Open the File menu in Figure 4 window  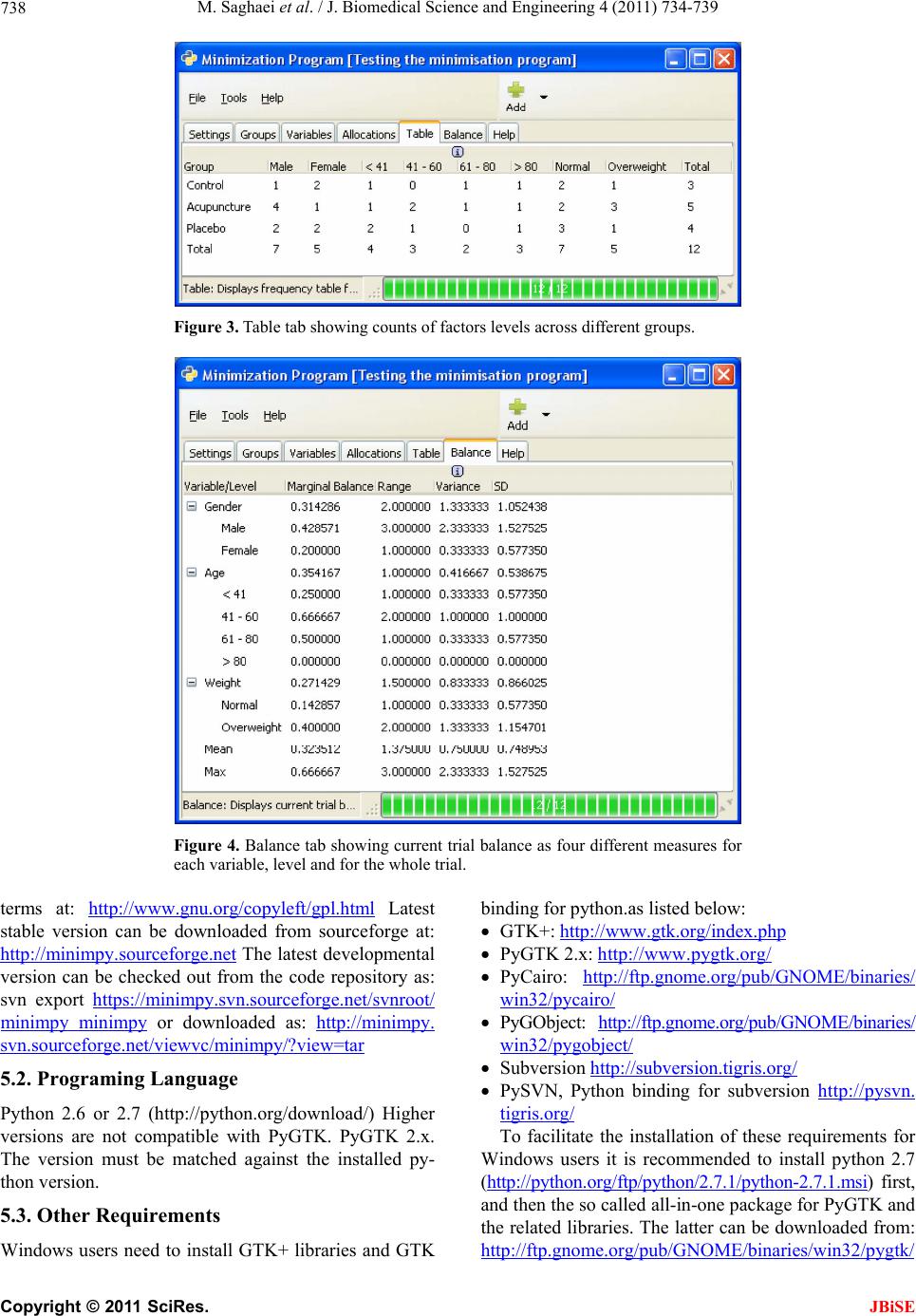pos(197,415)
